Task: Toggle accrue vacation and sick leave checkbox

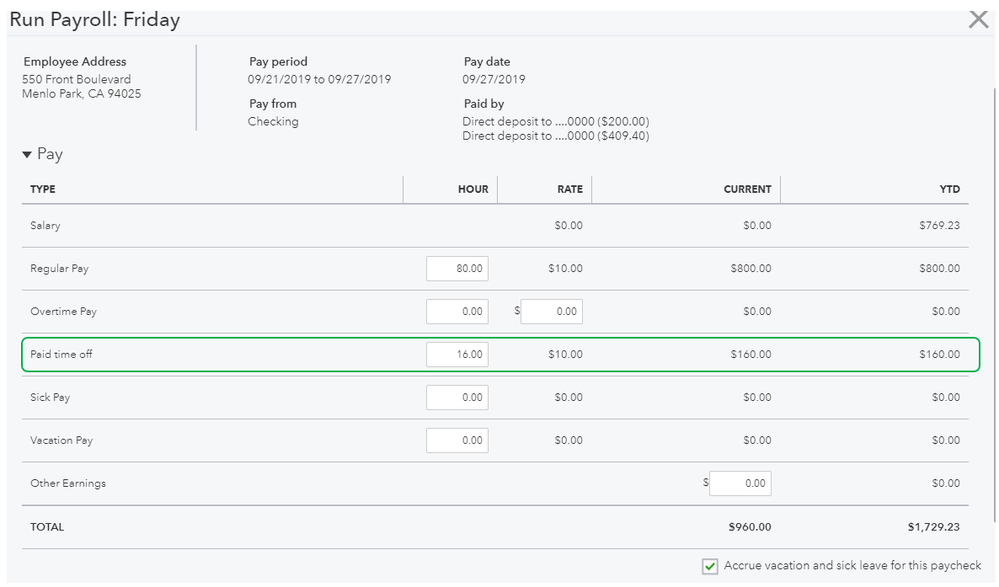Action: coord(709,566)
